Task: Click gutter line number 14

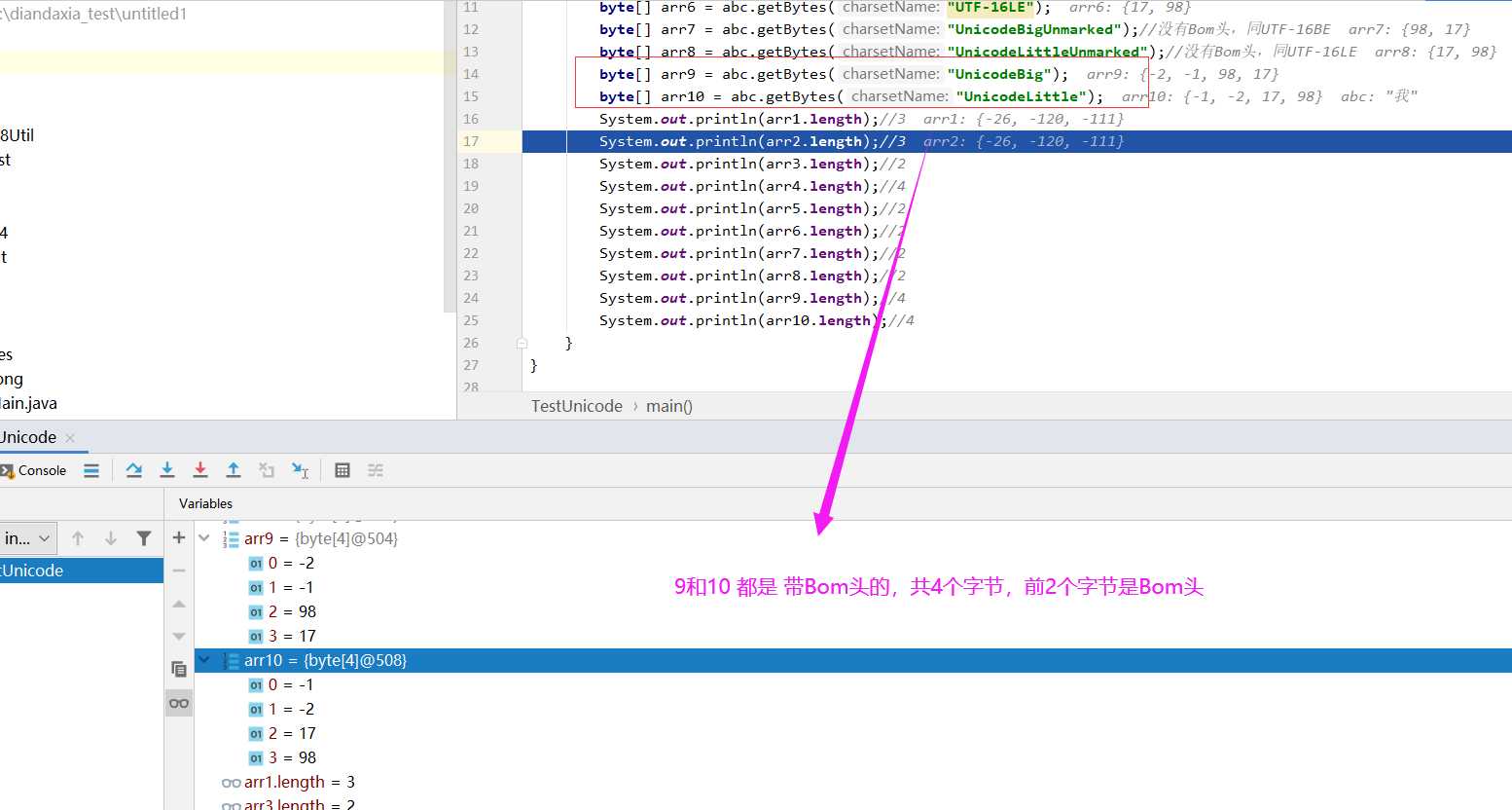Action: 471,74
